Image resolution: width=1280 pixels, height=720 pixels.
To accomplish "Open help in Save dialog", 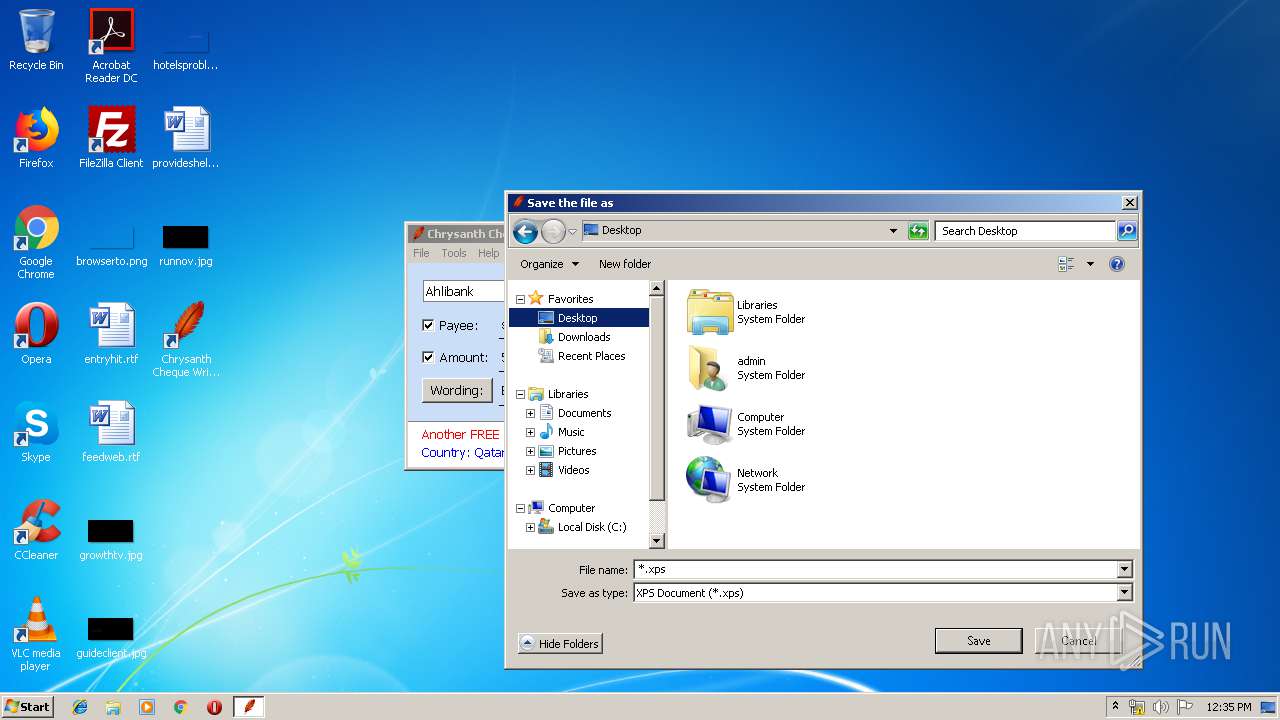I will (1117, 264).
